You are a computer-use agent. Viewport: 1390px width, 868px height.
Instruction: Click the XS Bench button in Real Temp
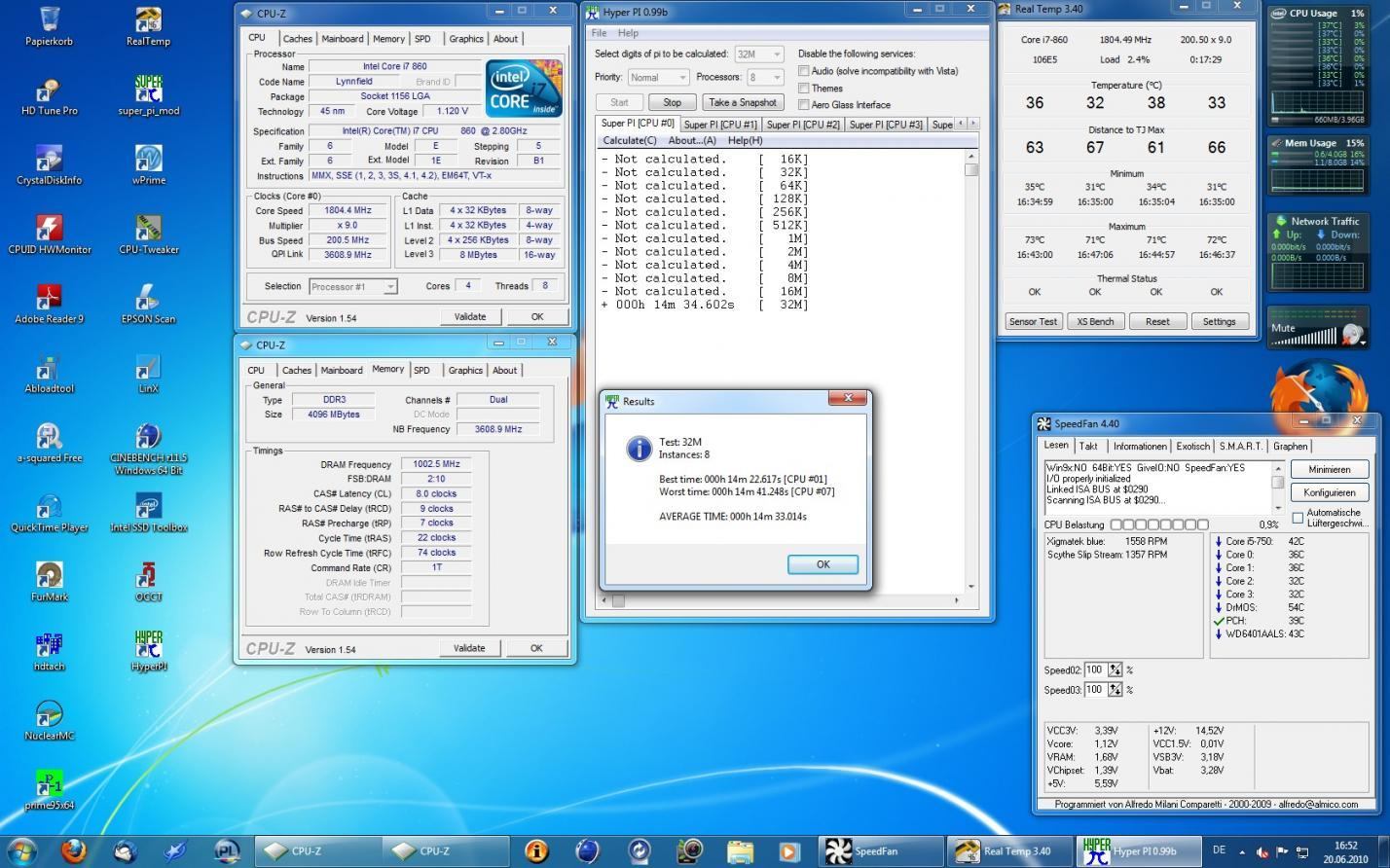(1095, 321)
